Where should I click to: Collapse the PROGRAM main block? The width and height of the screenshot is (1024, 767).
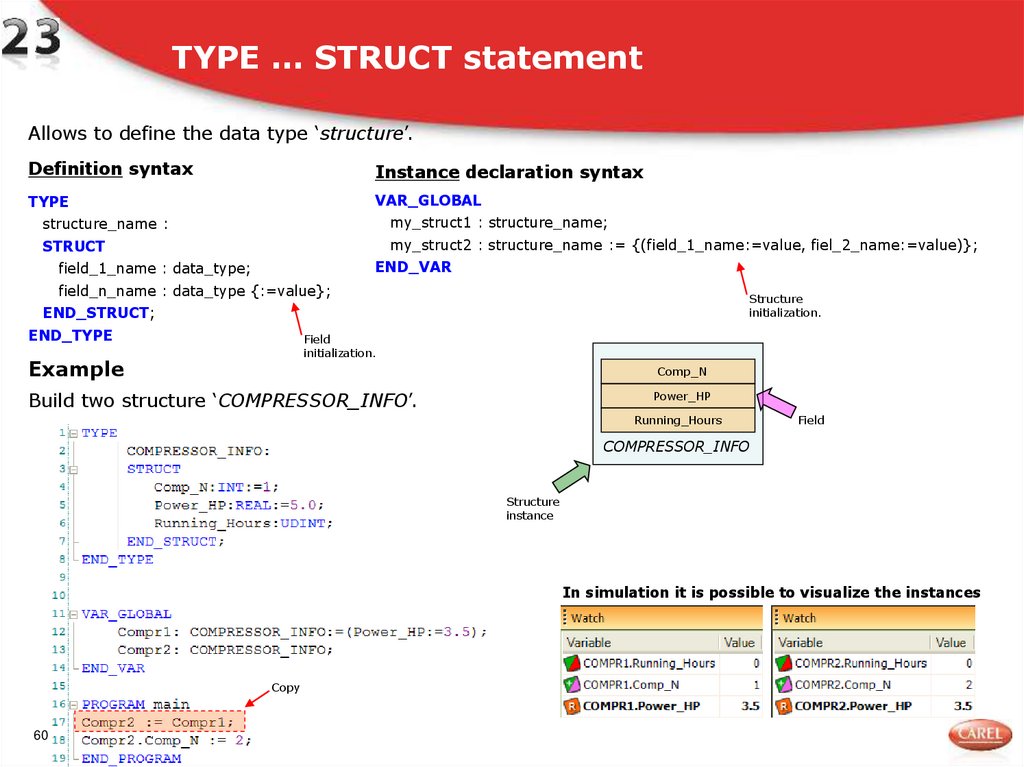[x=76, y=705]
